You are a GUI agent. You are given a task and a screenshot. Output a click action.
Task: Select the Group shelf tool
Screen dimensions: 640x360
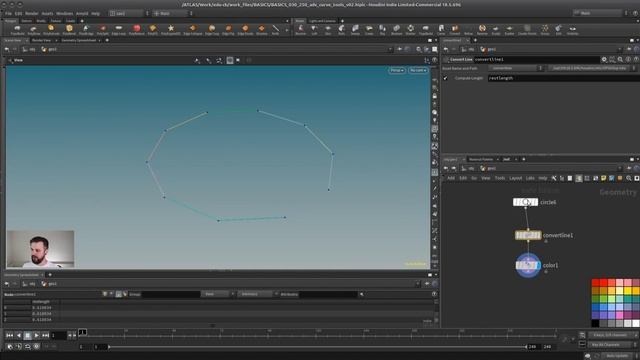[545, 29]
